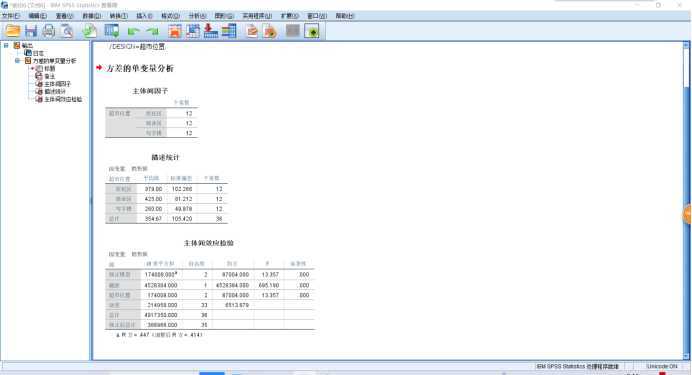Image resolution: width=692 pixels, height=375 pixels.
Task: Collapse the 输出 root node in outline
Action: click(6, 45)
